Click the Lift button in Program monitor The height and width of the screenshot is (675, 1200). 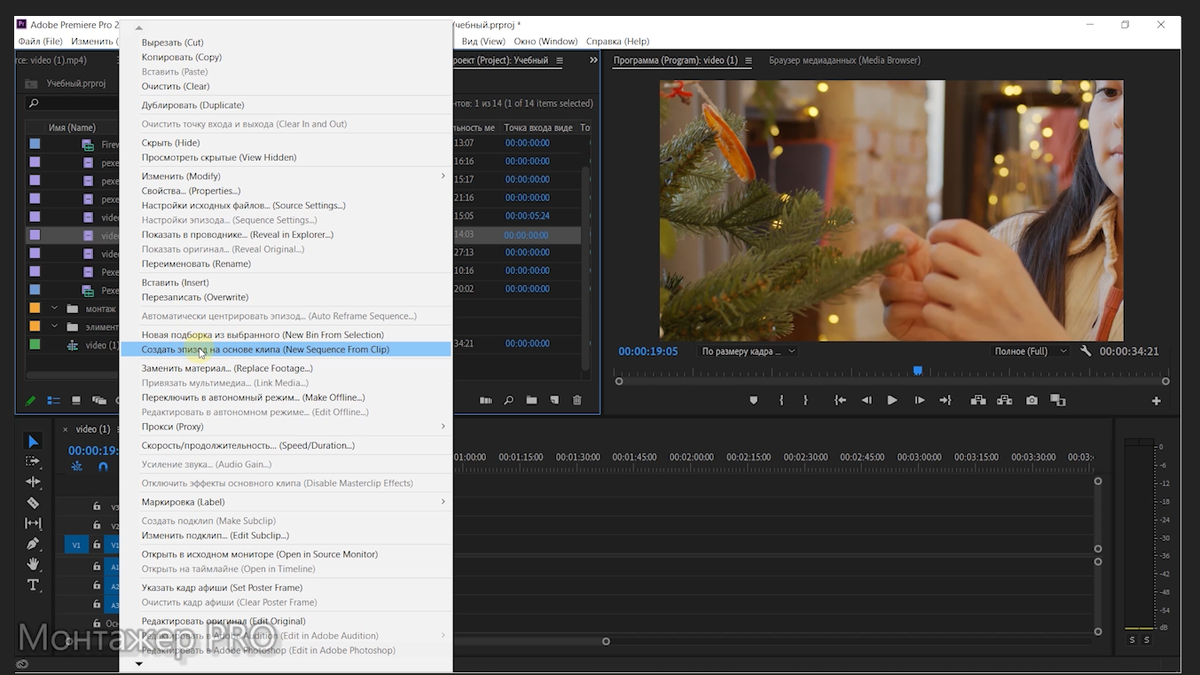(978, 400)
